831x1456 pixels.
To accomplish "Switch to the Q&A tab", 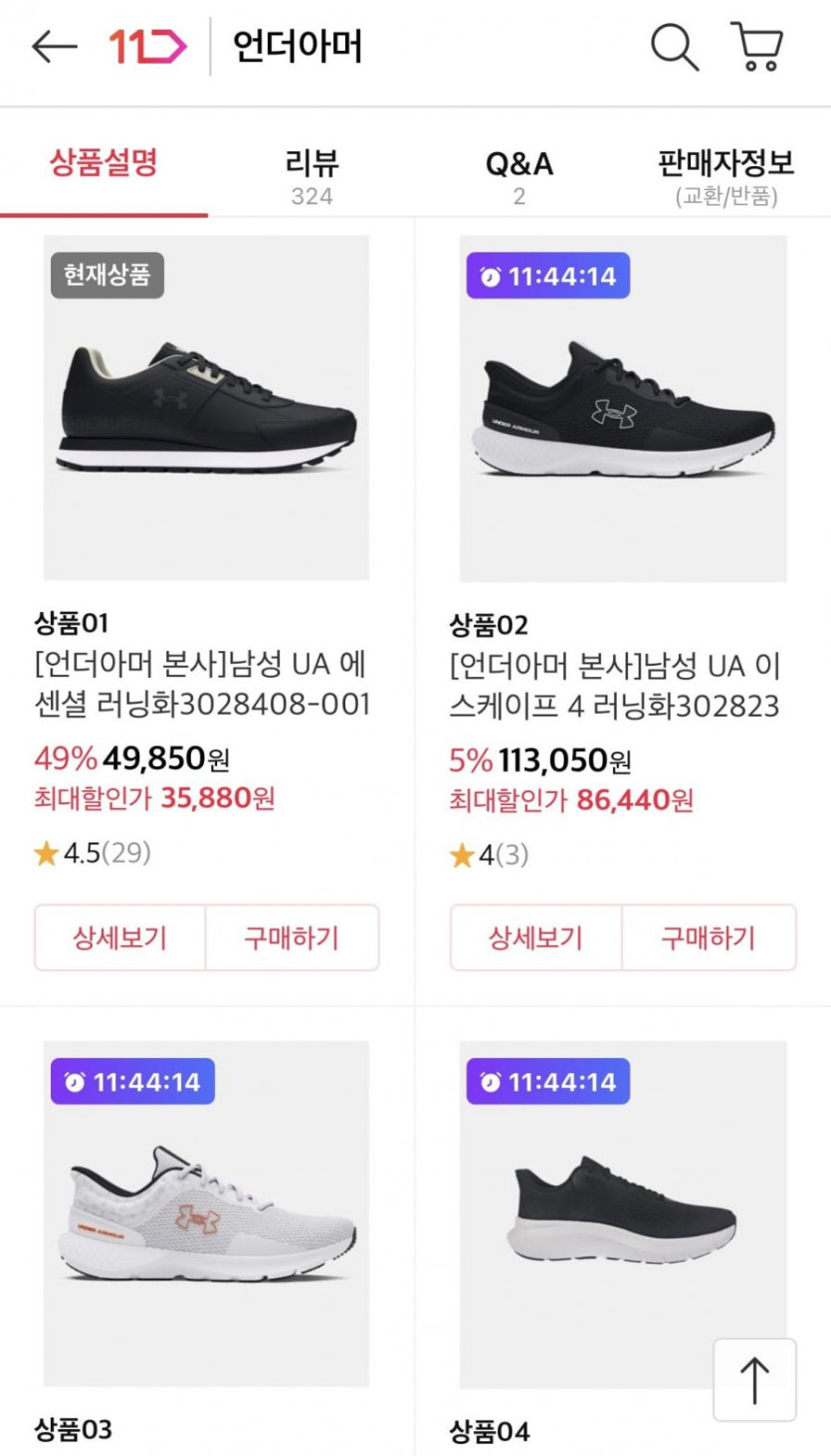I will pyautogui.click(x=519, y=174).
